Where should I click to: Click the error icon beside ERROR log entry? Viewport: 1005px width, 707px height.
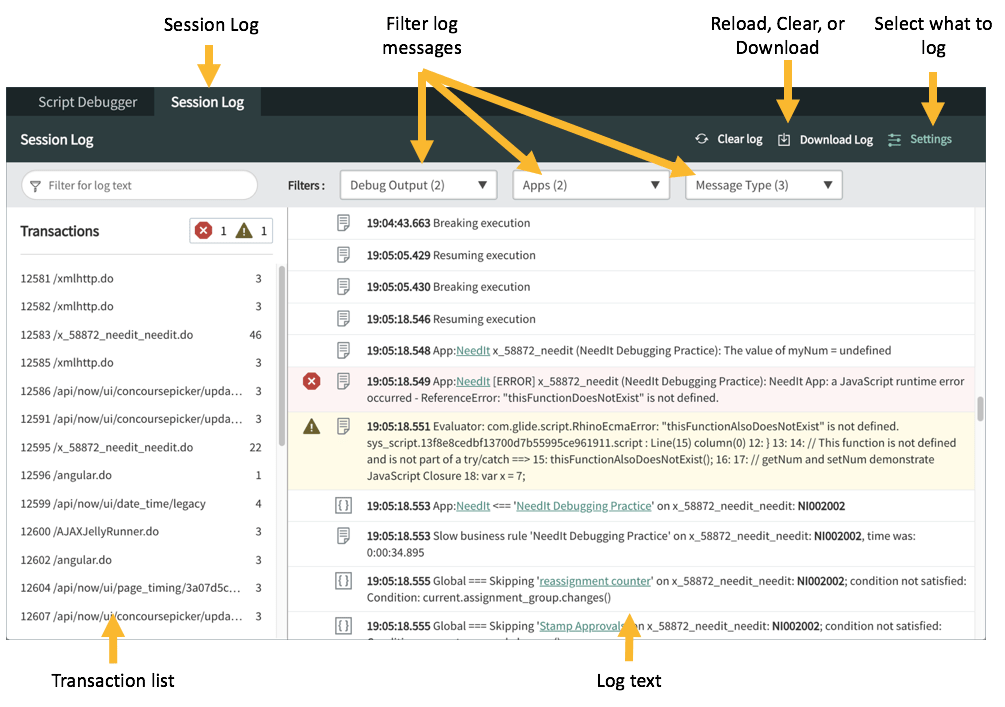(311, 380)
